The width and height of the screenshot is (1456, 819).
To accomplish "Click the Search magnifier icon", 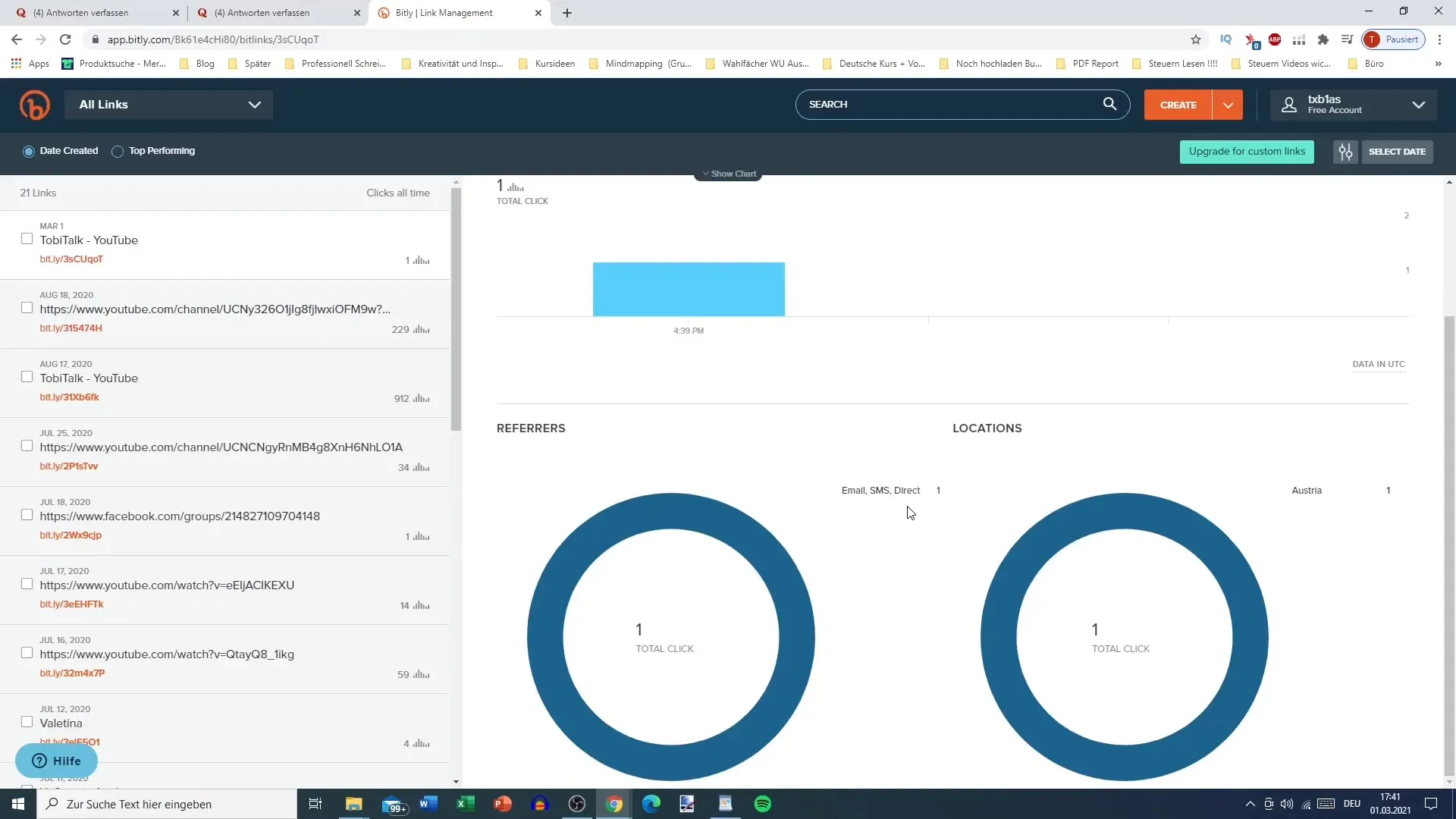I will pos(1110,104).
